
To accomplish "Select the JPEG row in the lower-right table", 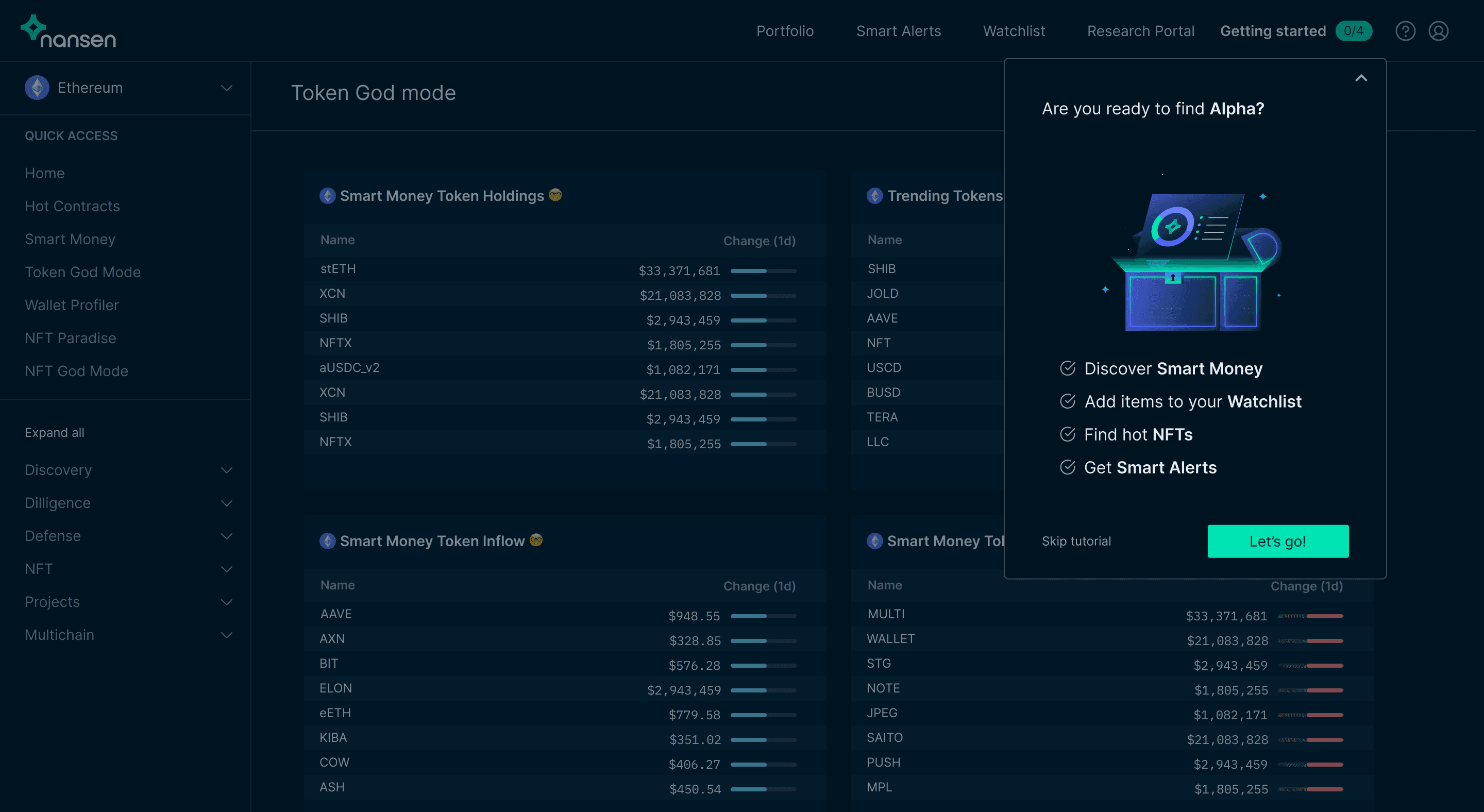I will 1112,714.
